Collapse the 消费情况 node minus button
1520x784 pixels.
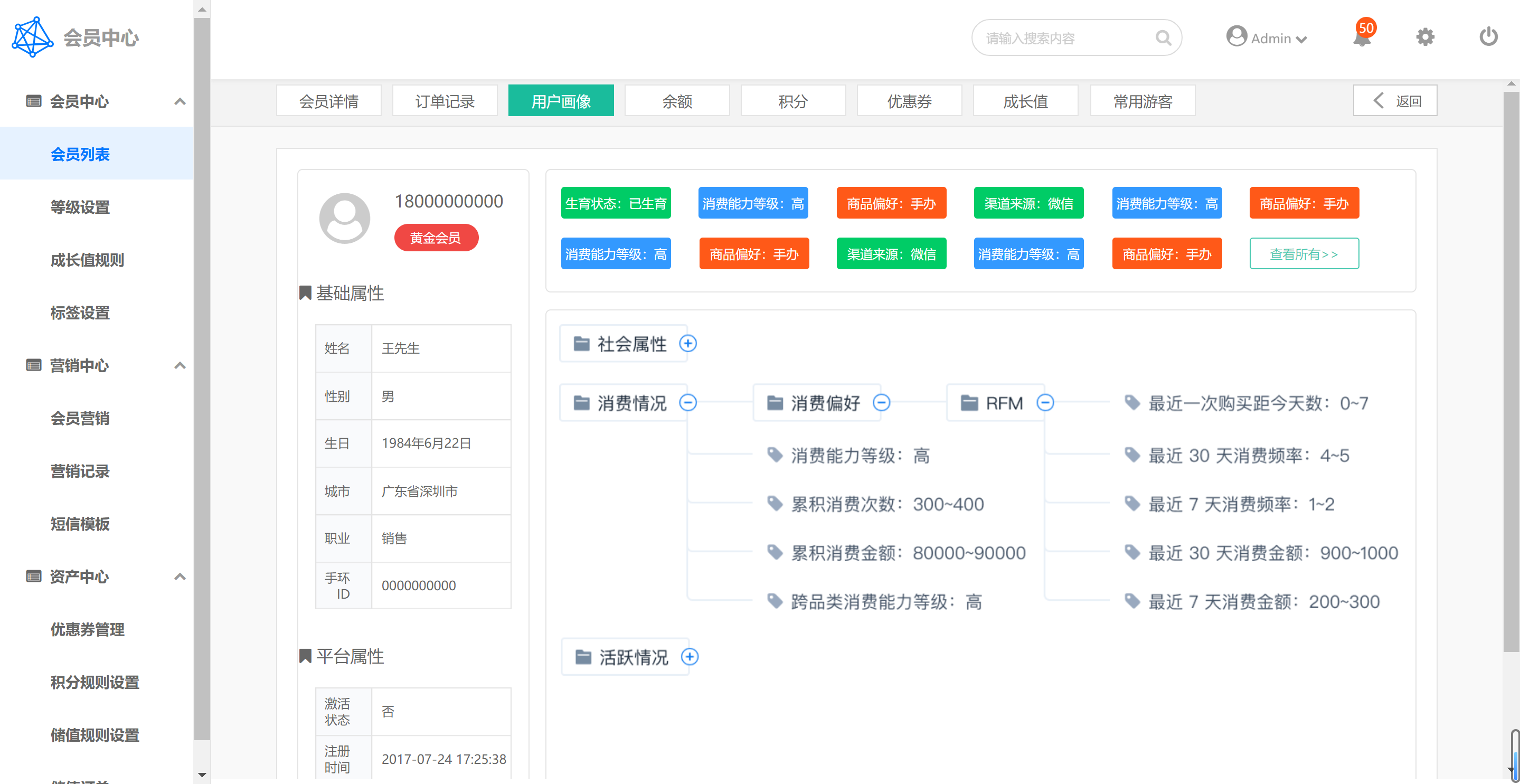(x=687, y=403)
